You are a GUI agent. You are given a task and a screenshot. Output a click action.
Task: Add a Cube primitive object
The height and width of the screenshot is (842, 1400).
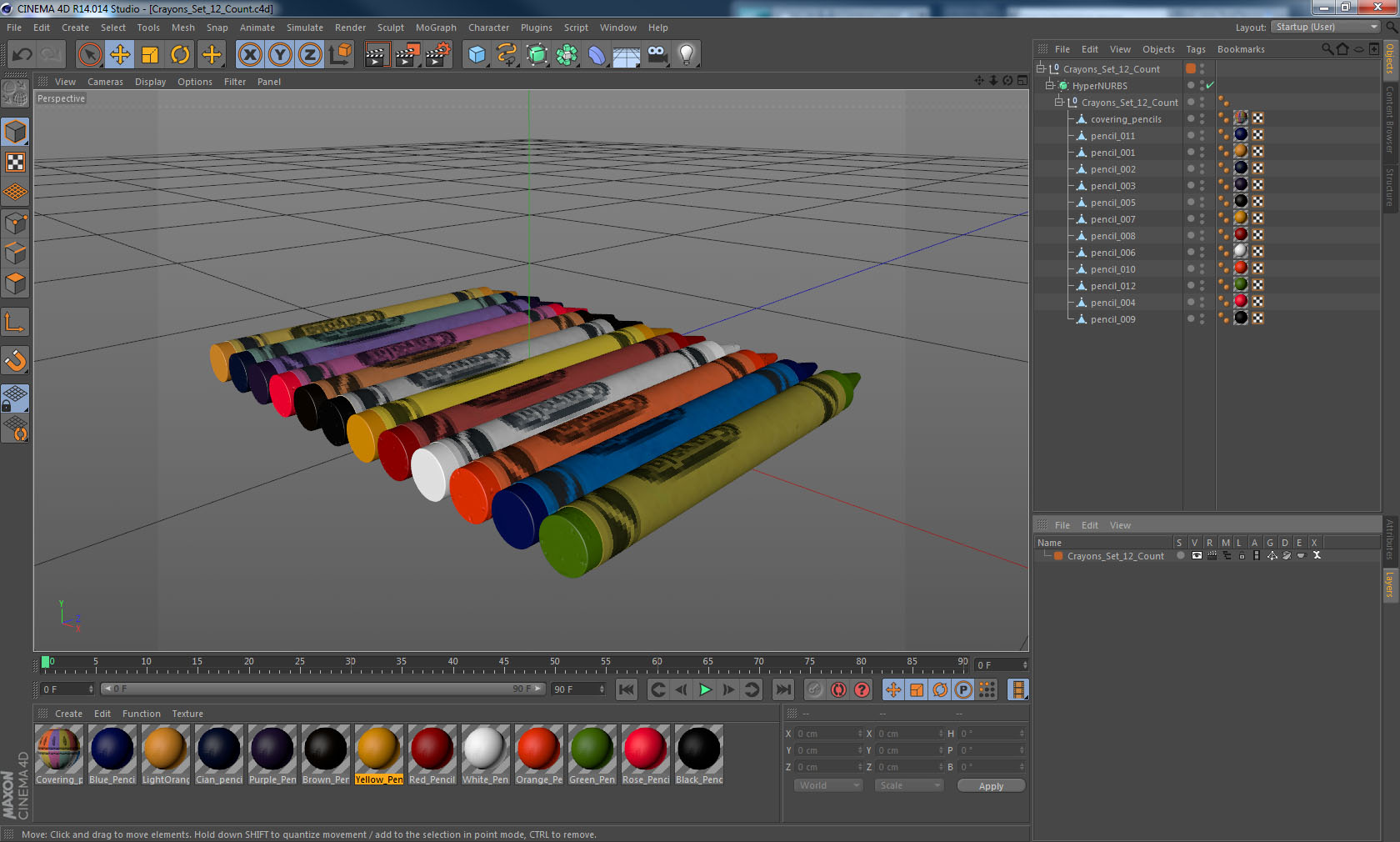[477, 55]
